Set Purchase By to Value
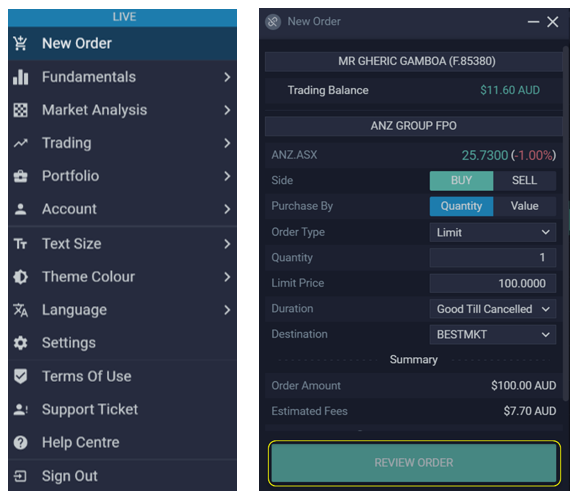This screenshot has width=578, height=499. point(524,206)
